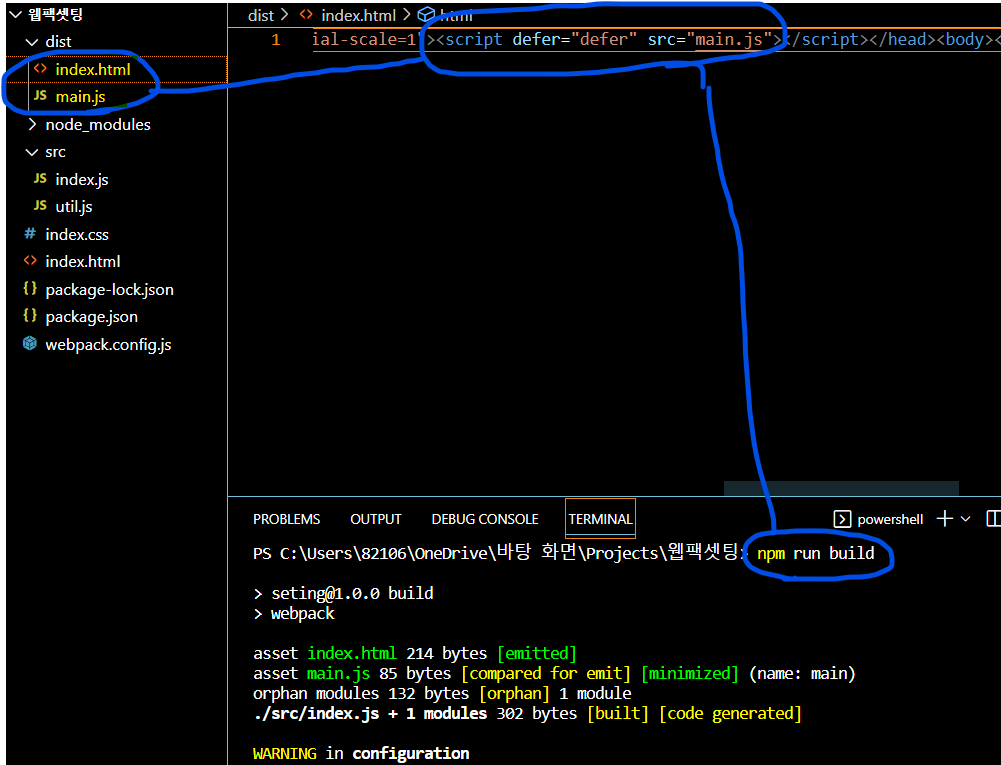Open index.css file
Screen dimensions: 1001x765
(77, 234)
